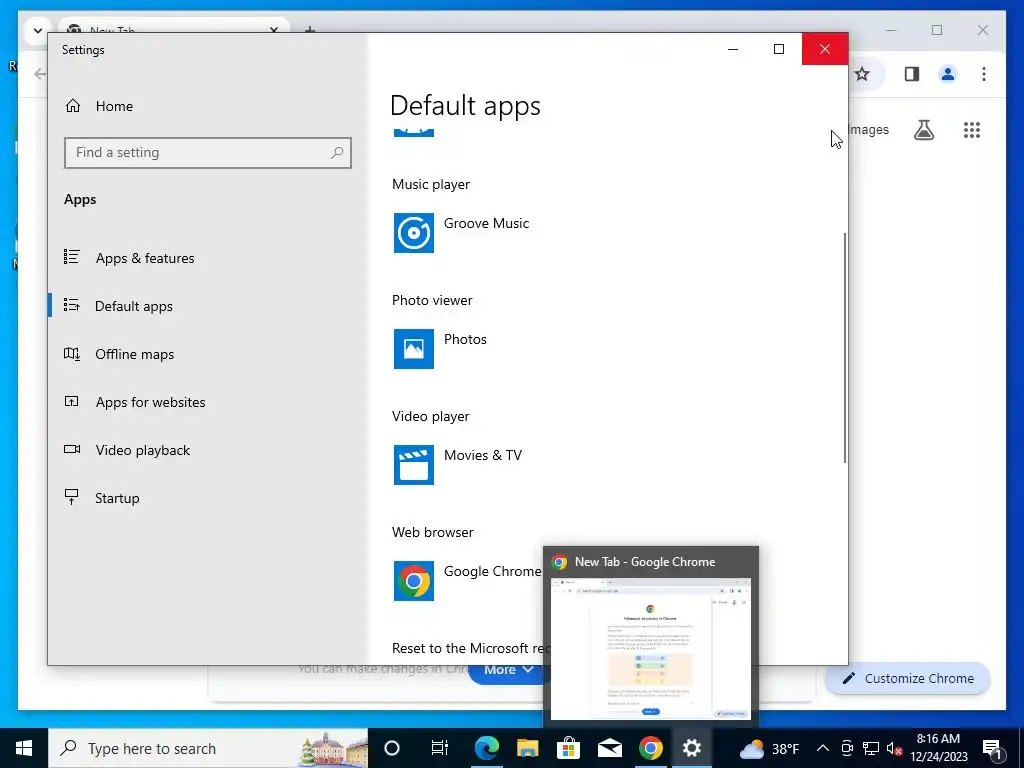Viewport: 1024px width, 768px height.
Task: Click the Home icon in Settings sidebar
Action: click(72, 105)
